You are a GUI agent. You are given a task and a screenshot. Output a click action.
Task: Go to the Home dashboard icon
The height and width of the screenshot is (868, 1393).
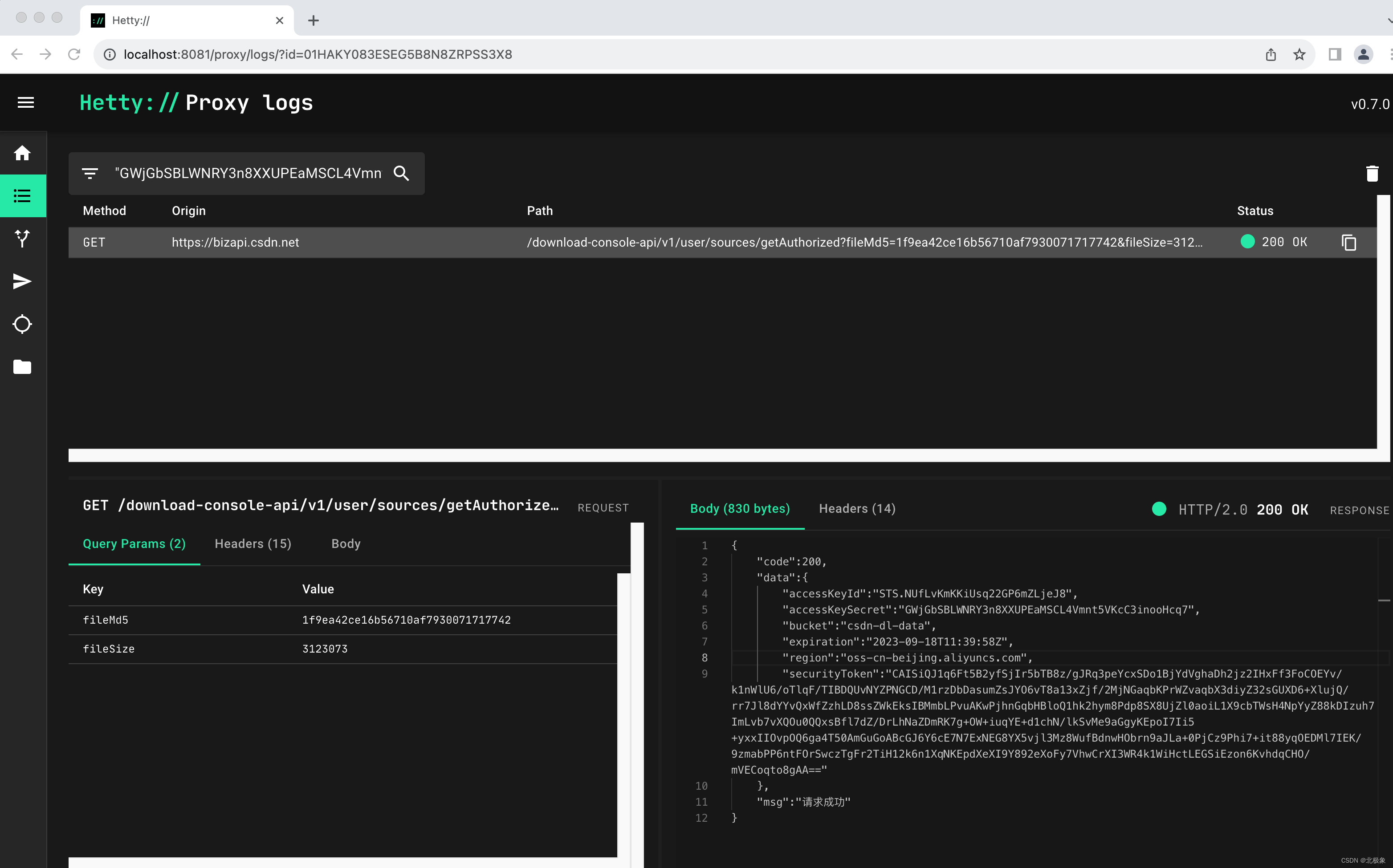22,153
